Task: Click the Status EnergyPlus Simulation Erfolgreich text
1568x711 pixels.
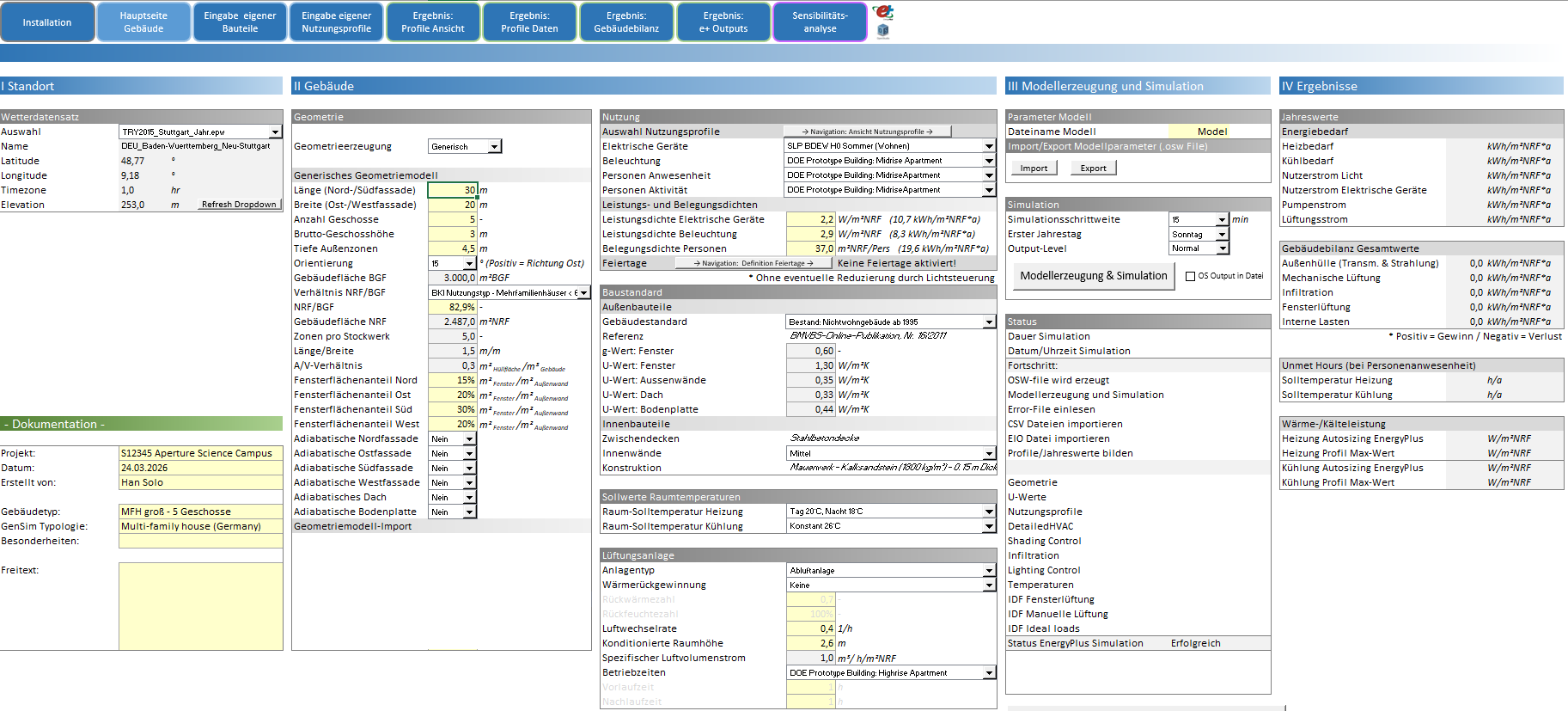Action: [x=1195, y=643]
